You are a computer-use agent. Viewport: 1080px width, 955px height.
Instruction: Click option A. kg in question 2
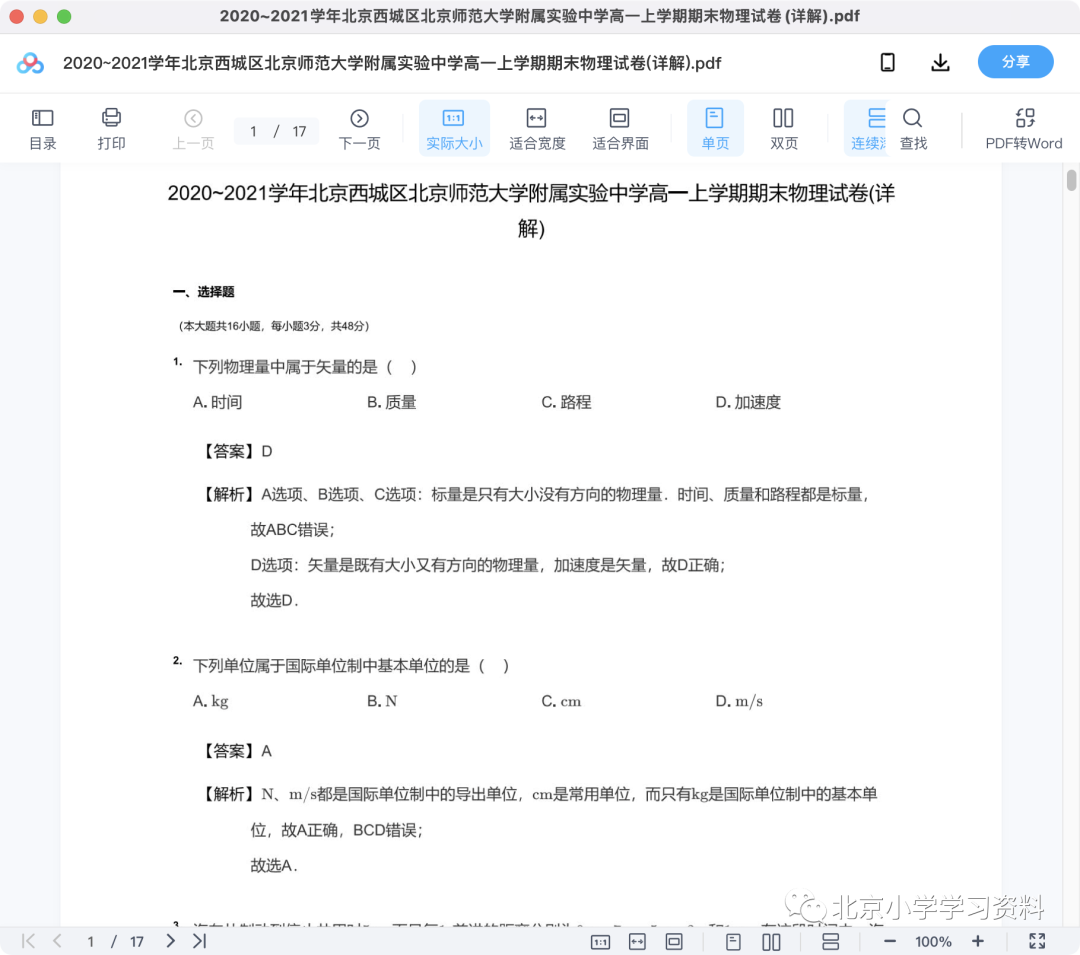click(x=210, y=701)
